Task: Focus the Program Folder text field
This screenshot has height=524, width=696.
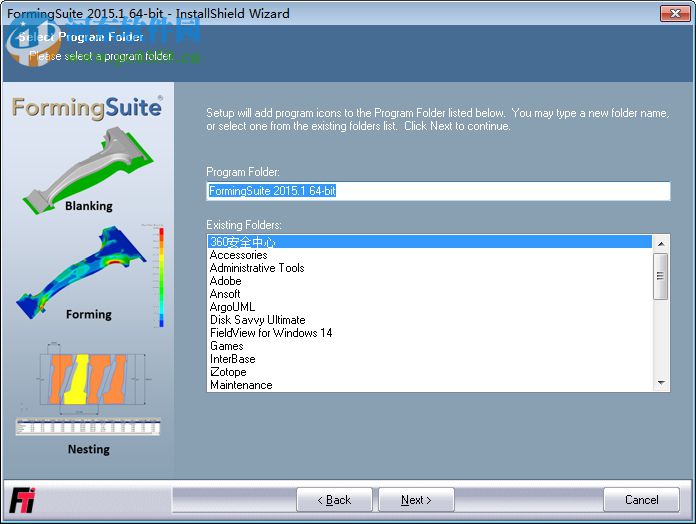Action: coord(438,191)
